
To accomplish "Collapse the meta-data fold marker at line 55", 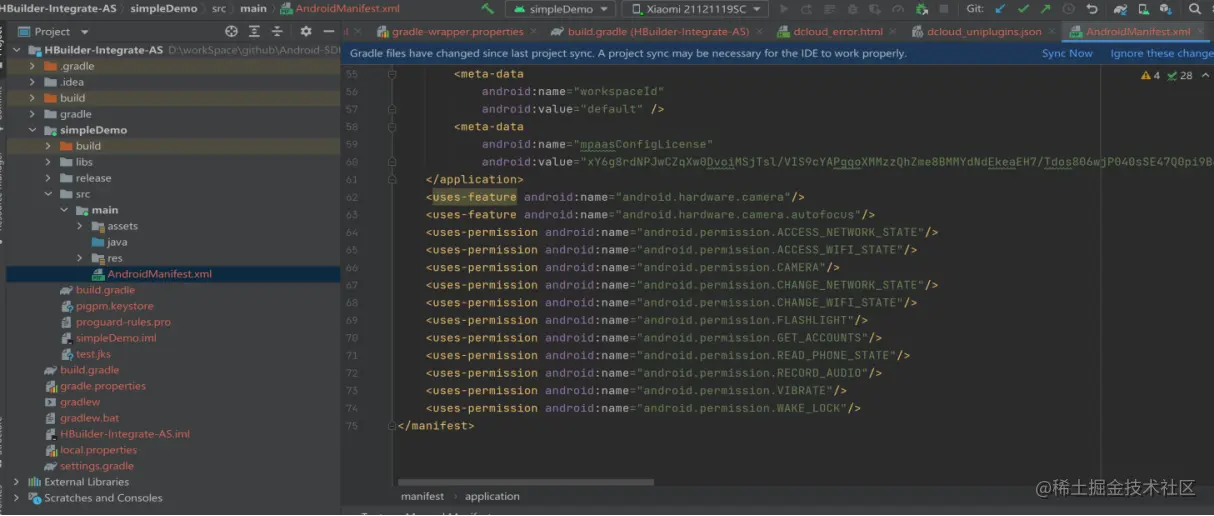I will (x=392, y=75).
